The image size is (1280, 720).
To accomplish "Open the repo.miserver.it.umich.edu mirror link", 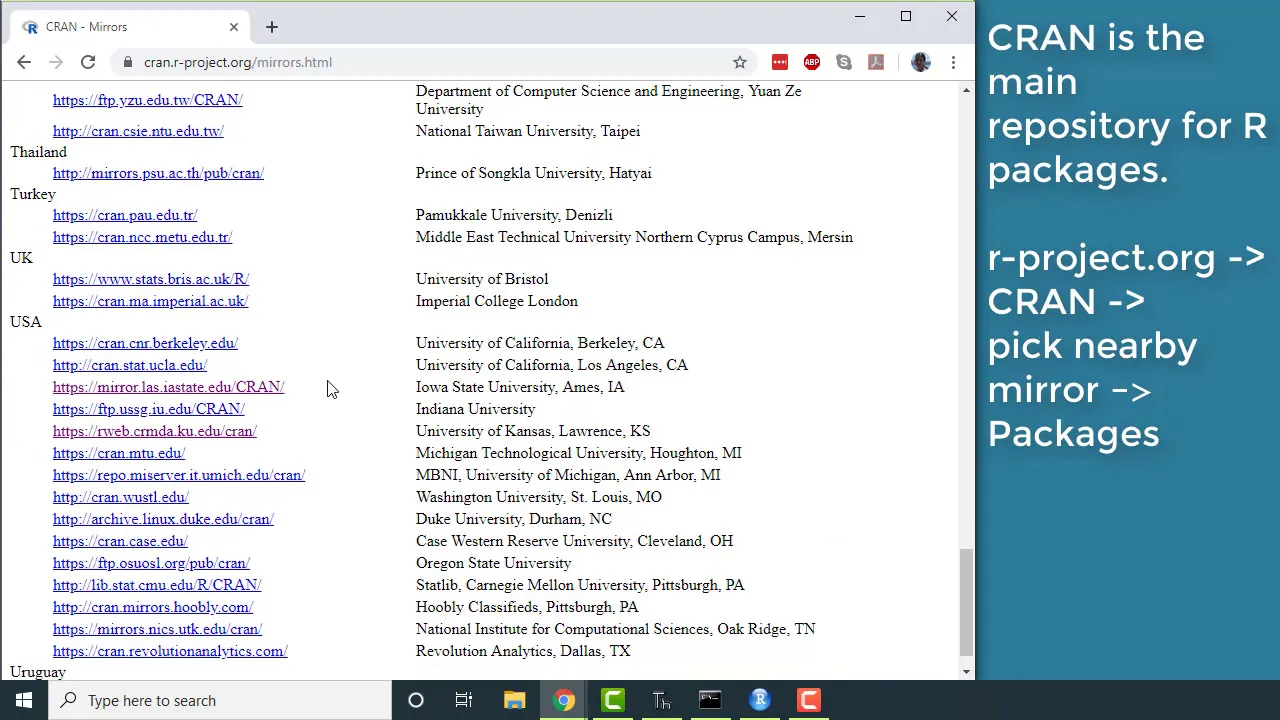I will 179,475.
